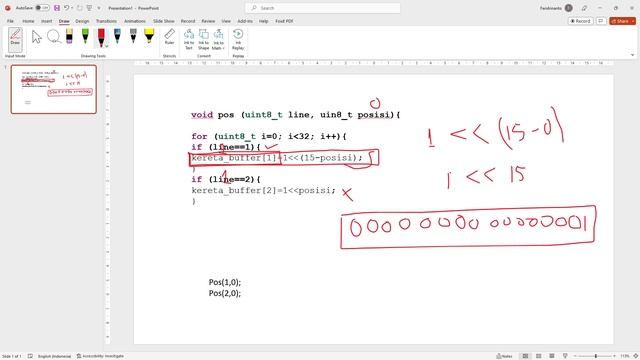The height and width of the screenshot is (360, 640).
Task: Save the presentation with the Save icon
Action: coord(57,8)
